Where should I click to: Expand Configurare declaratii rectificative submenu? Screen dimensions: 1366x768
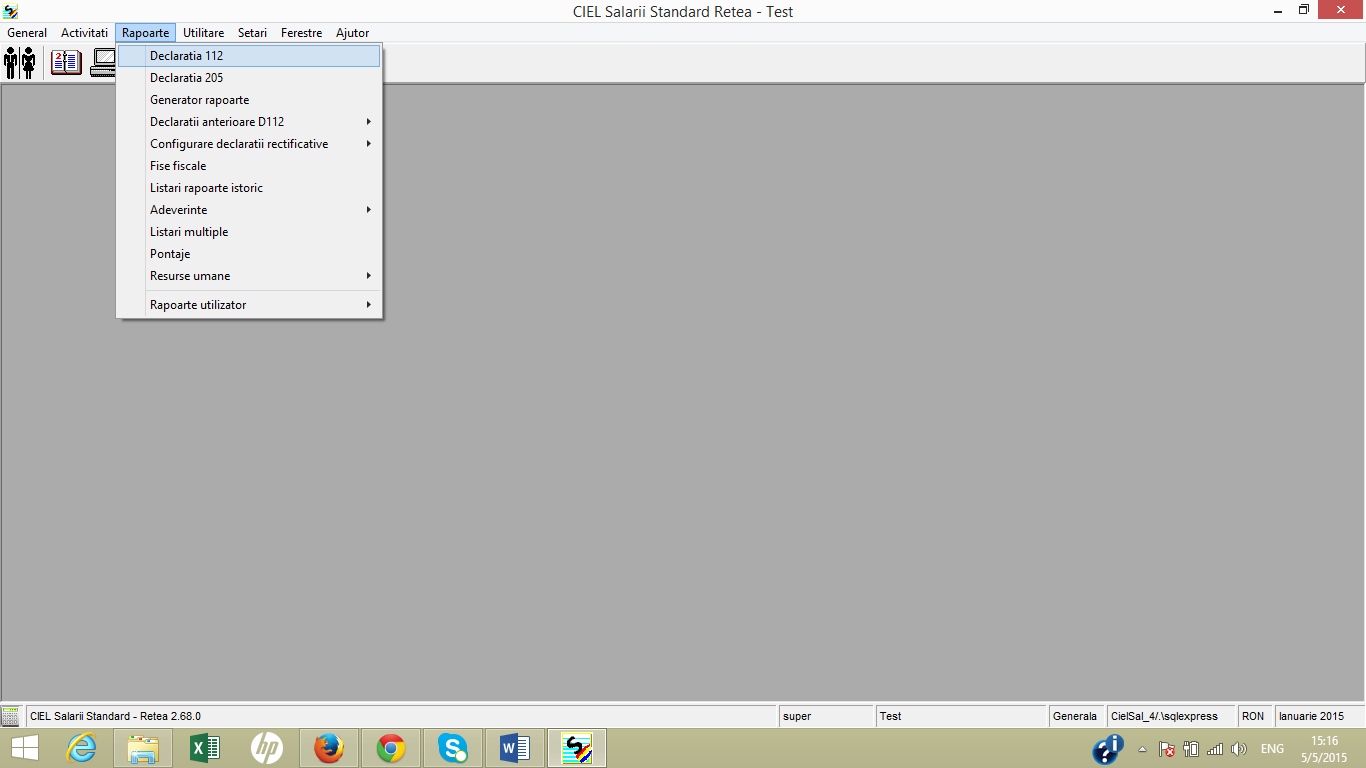coord(249,144)
